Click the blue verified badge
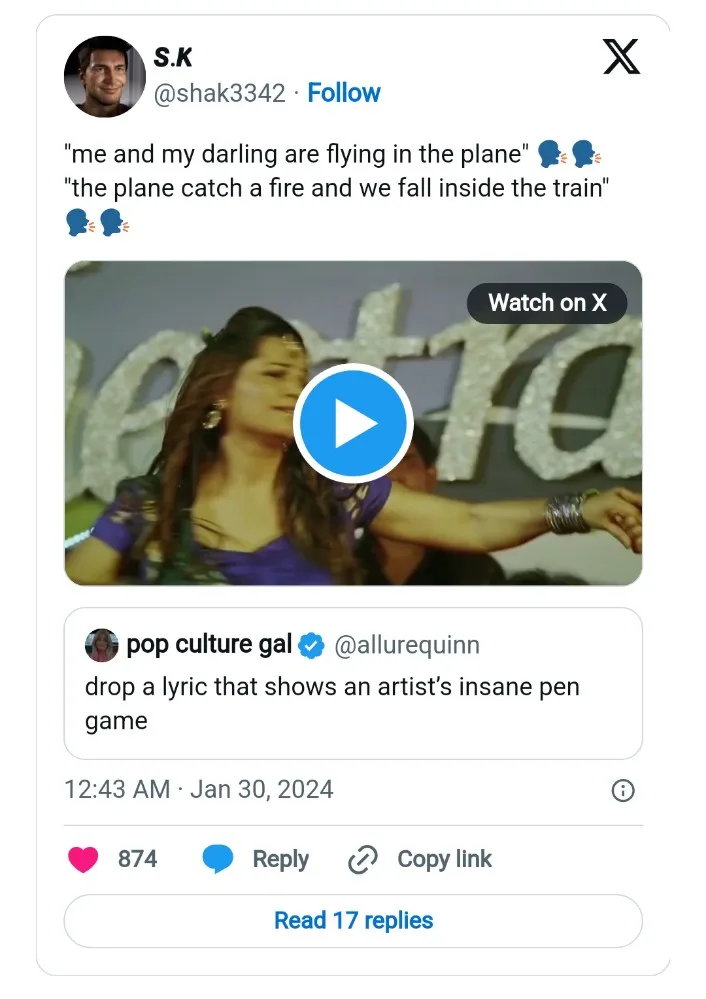Image resolution: width=706 pixels, height=999 pixels. (312, 646)
